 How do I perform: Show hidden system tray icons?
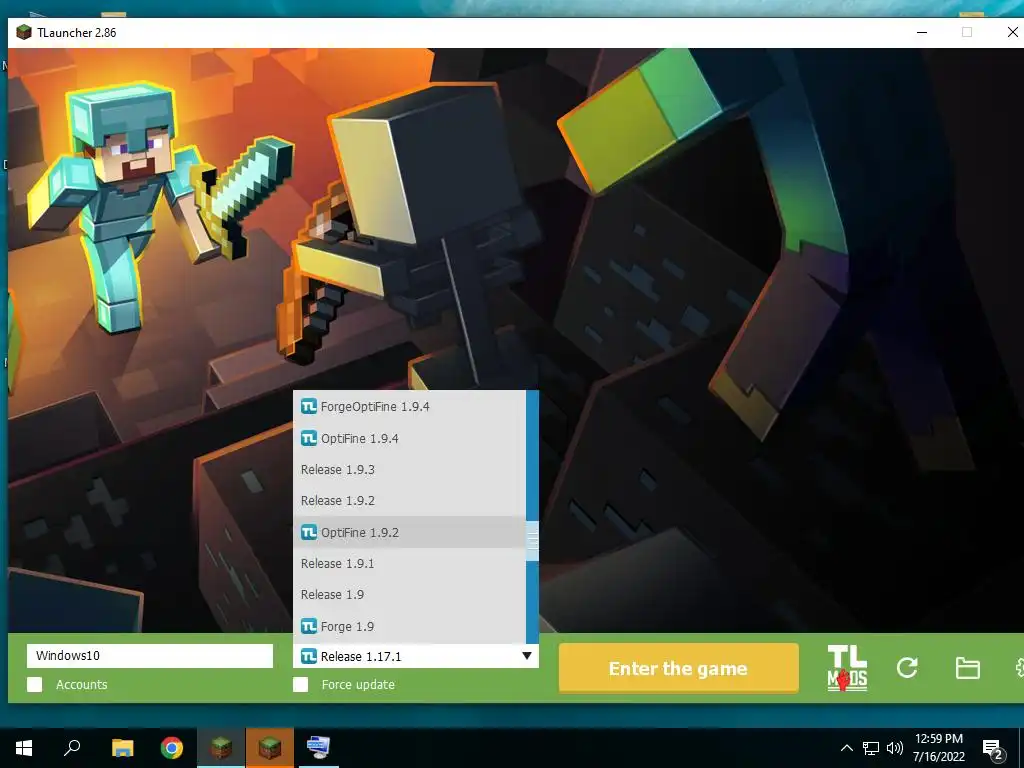tap(846, 748)
